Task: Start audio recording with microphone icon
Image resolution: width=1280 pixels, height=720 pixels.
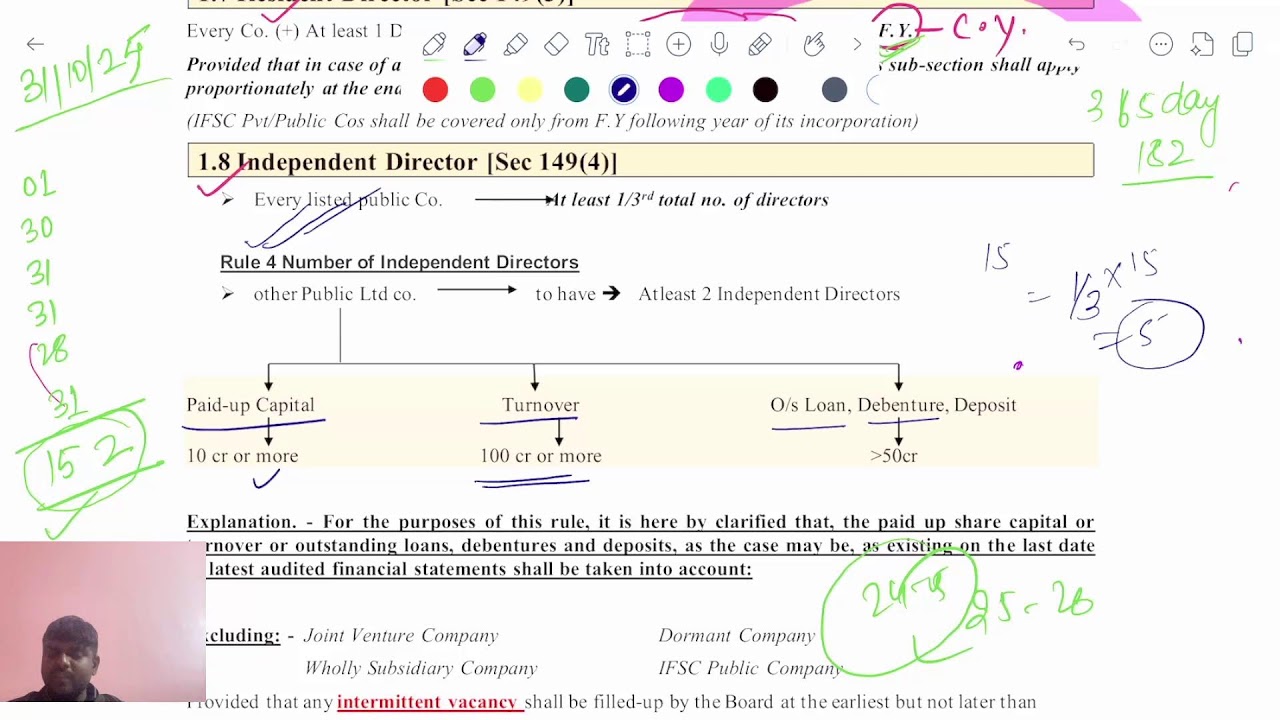Action: click(x=719, y=44)
